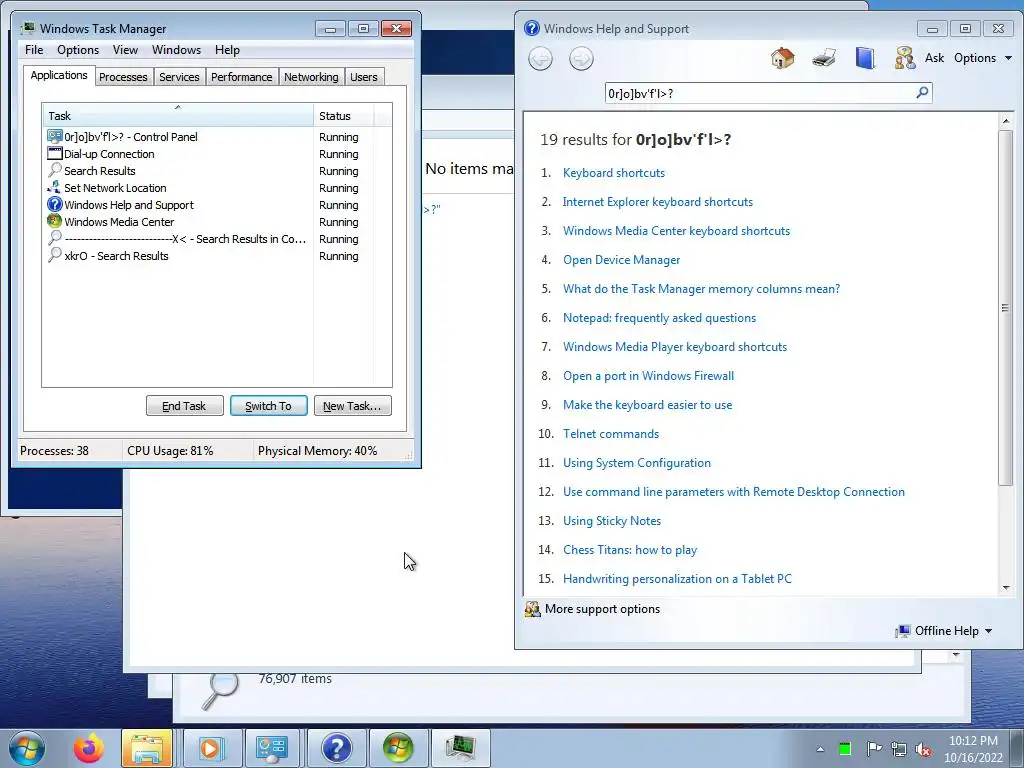Screen dimensions: 1024x768
Task: Go back using Help back arrow
Action: [540, 59]
